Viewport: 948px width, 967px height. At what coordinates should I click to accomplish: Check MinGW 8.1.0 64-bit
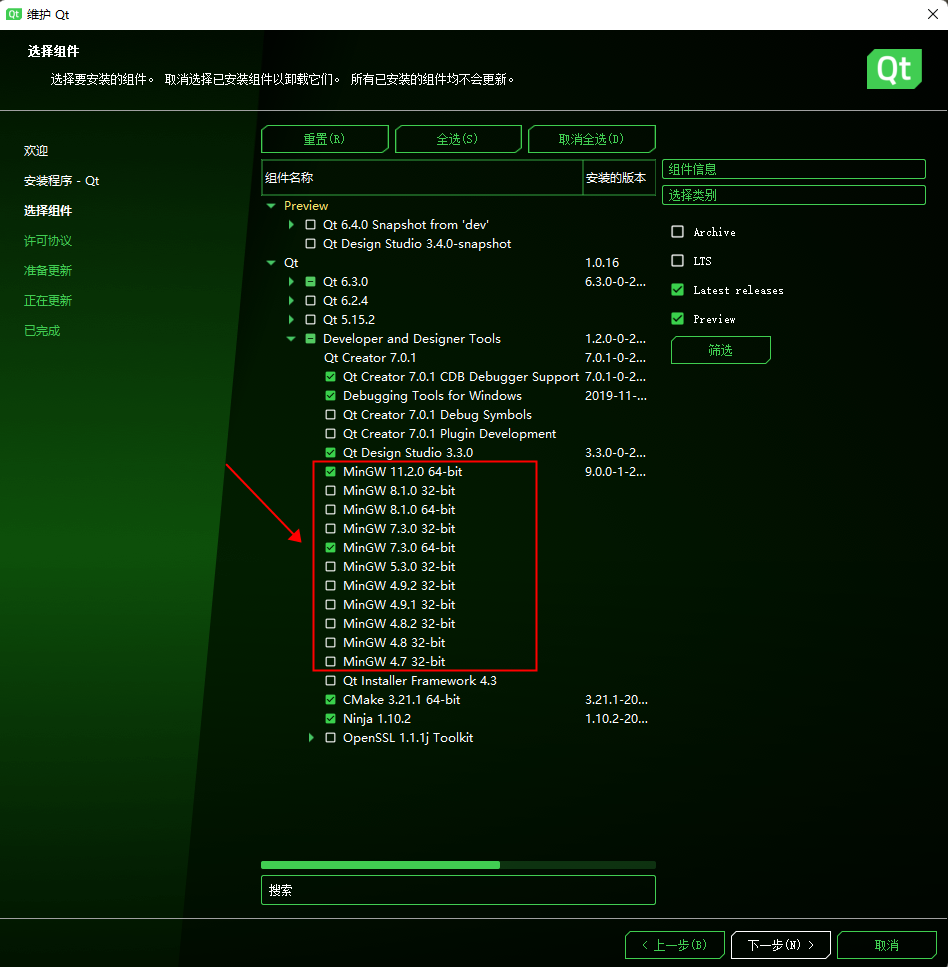coord(331,510)
